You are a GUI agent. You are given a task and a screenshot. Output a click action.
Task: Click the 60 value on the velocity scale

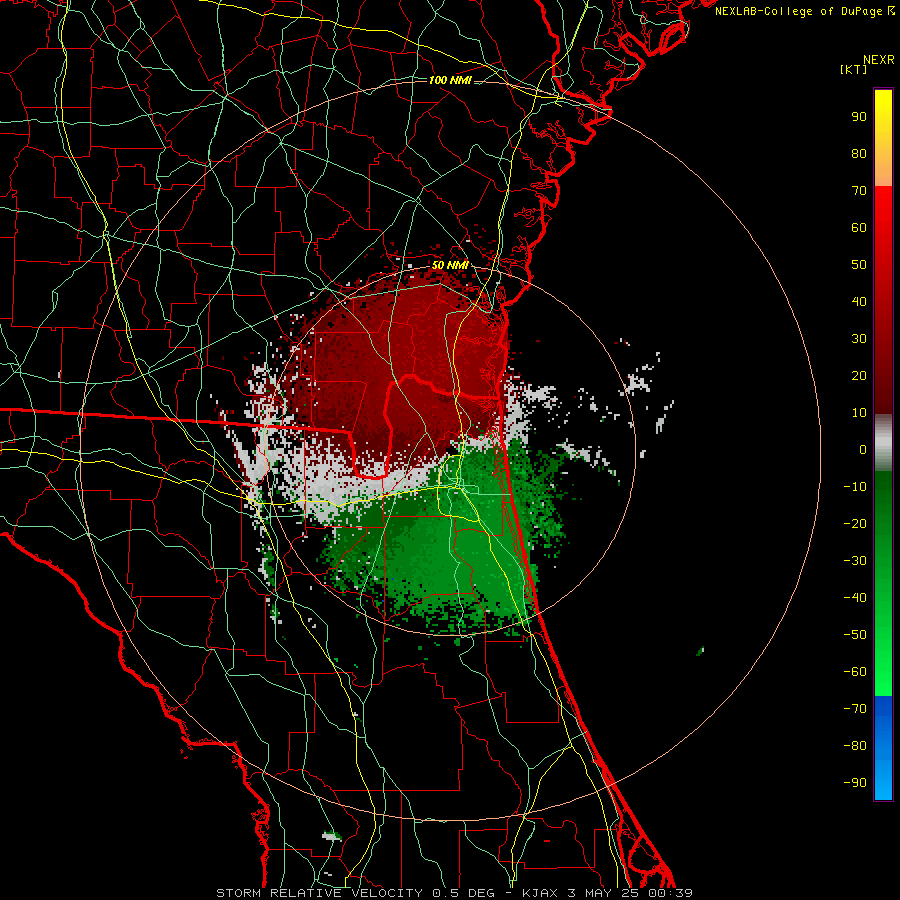859,228
